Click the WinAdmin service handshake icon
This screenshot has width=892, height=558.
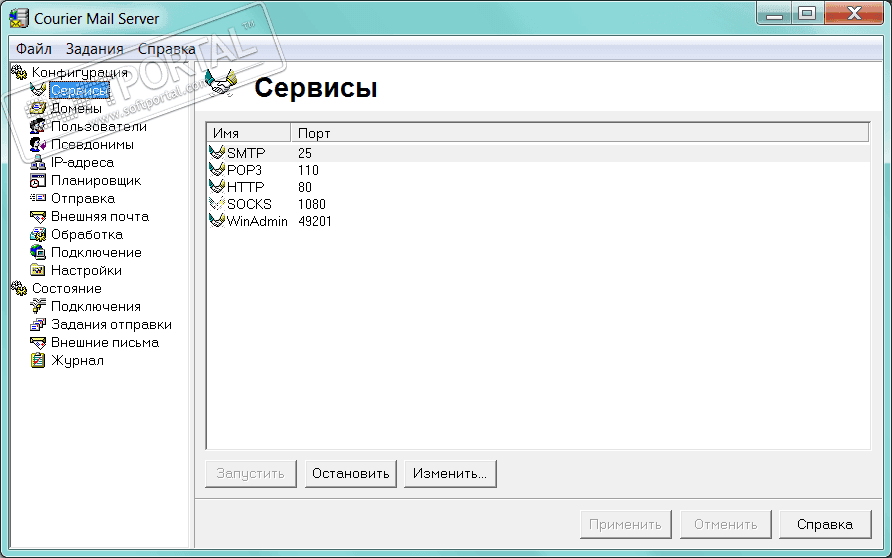coord(217,221)
